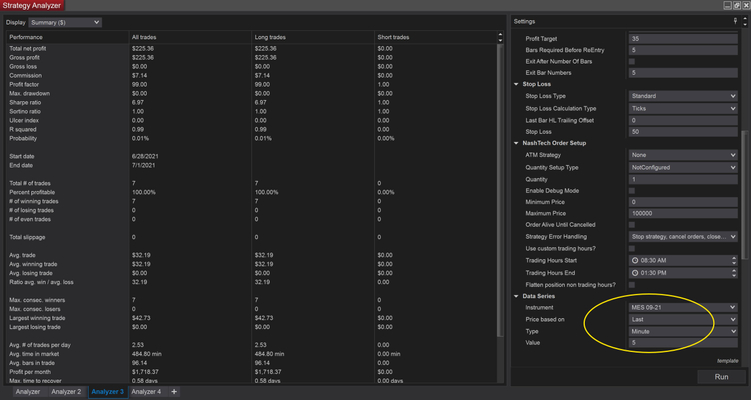Open the Display Summary ($) dropdown
Image resolution: width=751 pixels, height=400 pixels.
(66, 21)
